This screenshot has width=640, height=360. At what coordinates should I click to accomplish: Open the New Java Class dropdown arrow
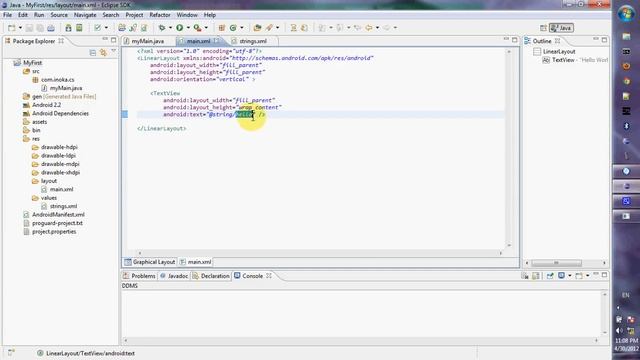242,28
